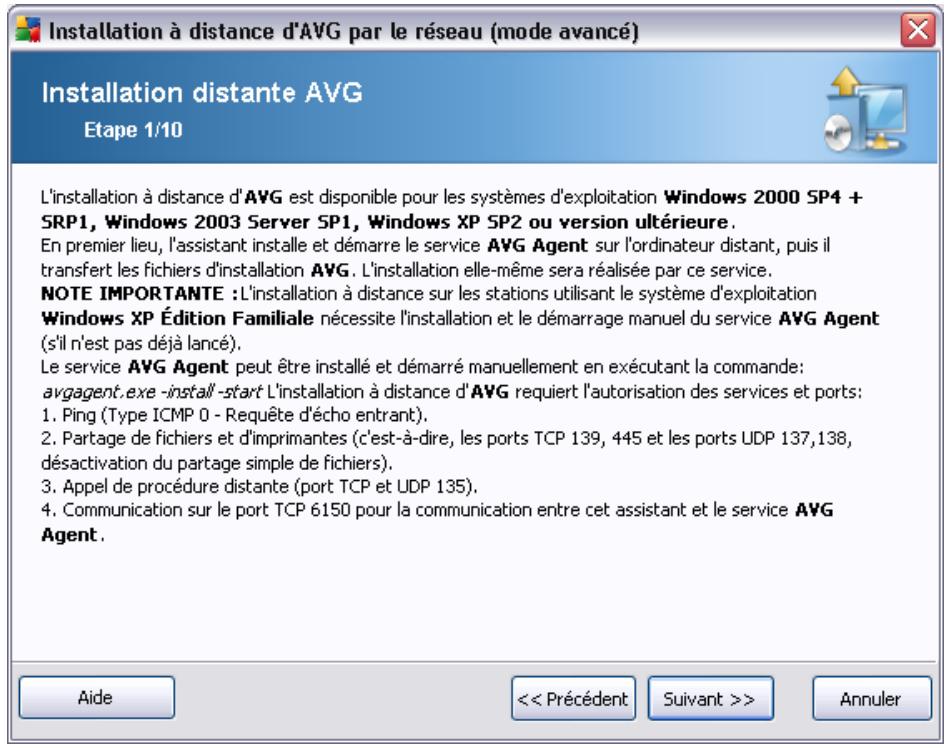Click the heading 'Installation distante AVG'
948x748 pixels.
tap(202, 93)
